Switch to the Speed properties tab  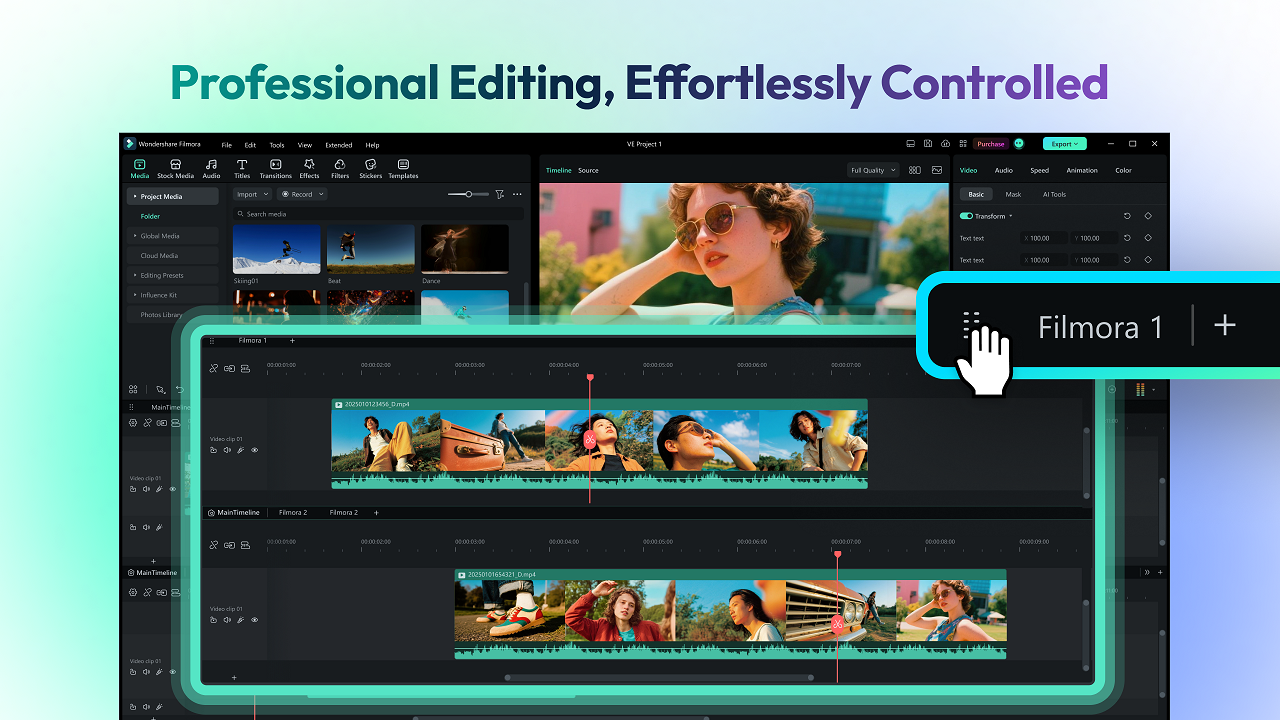tap(1040, 170)
